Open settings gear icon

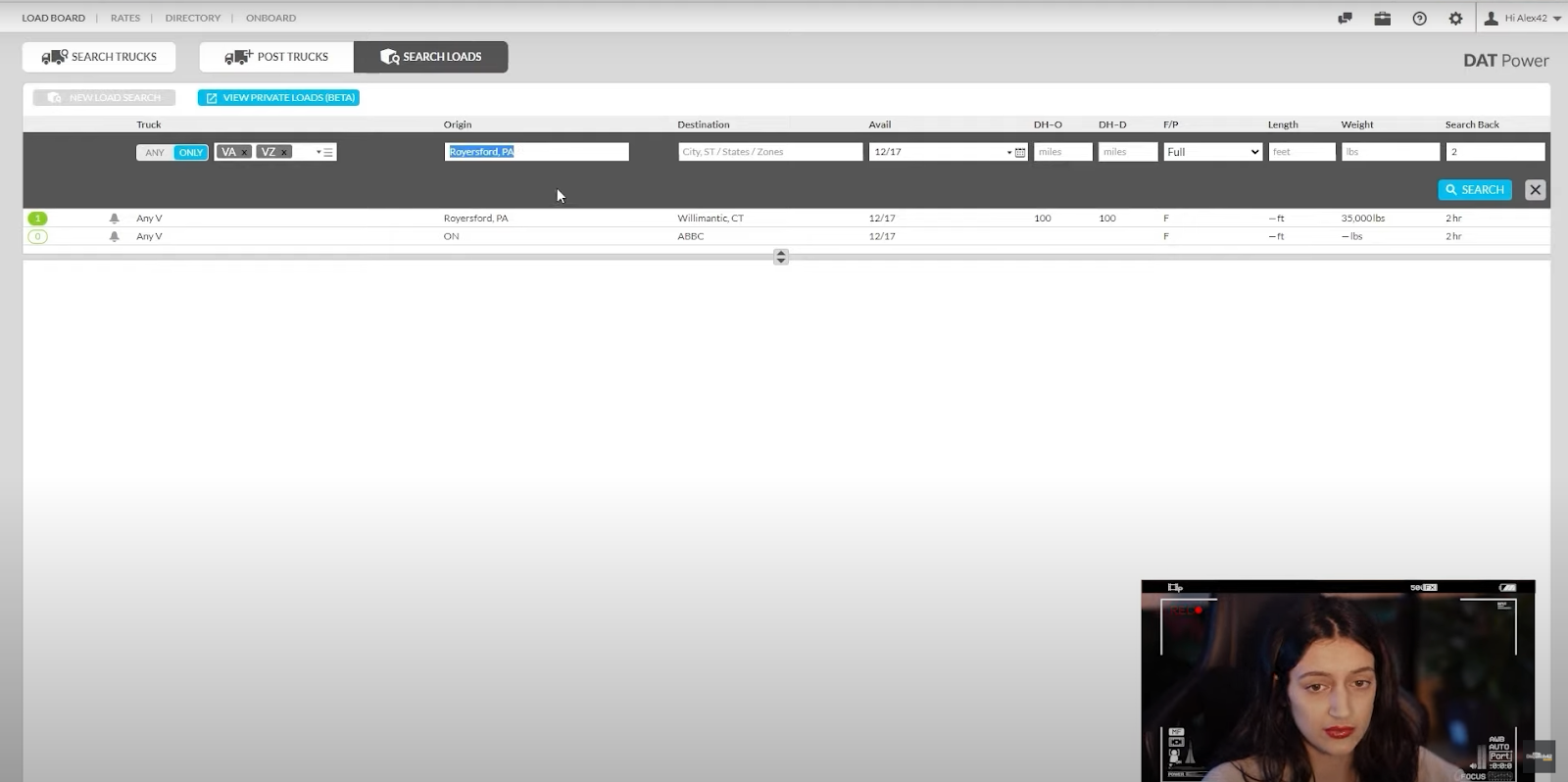click(1455, 19)
